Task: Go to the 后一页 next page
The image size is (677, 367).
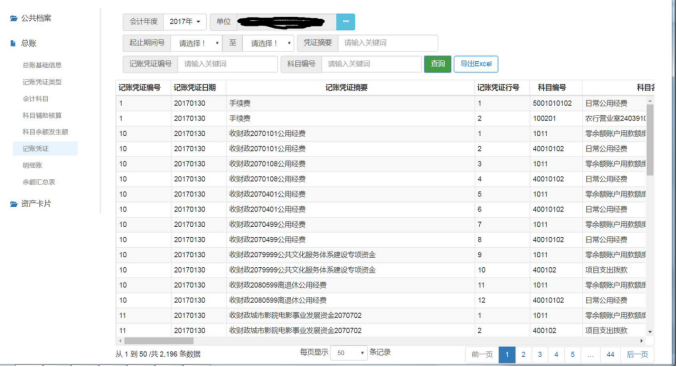Action: point(637,354)
